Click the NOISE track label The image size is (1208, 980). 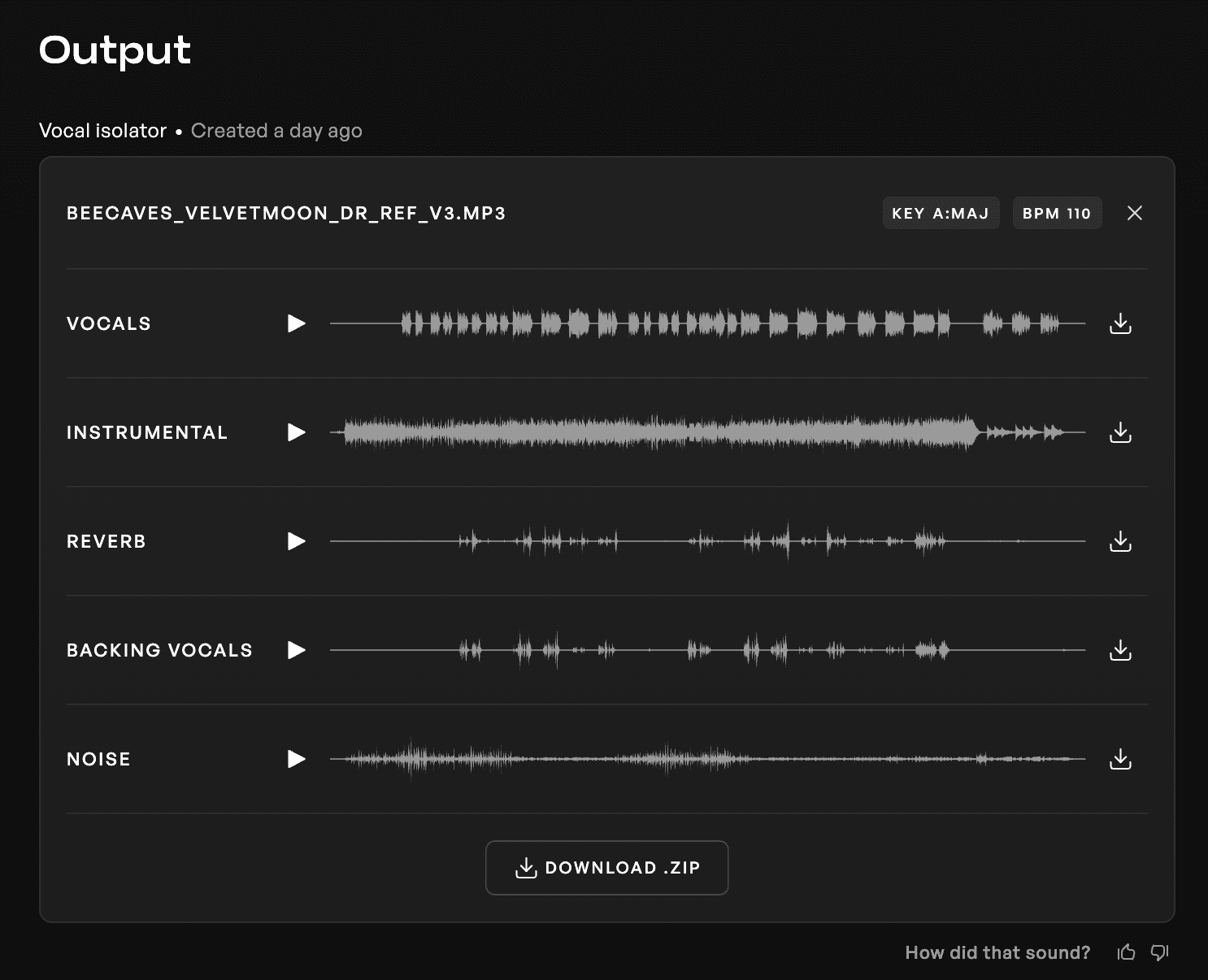tap(98, 759)
